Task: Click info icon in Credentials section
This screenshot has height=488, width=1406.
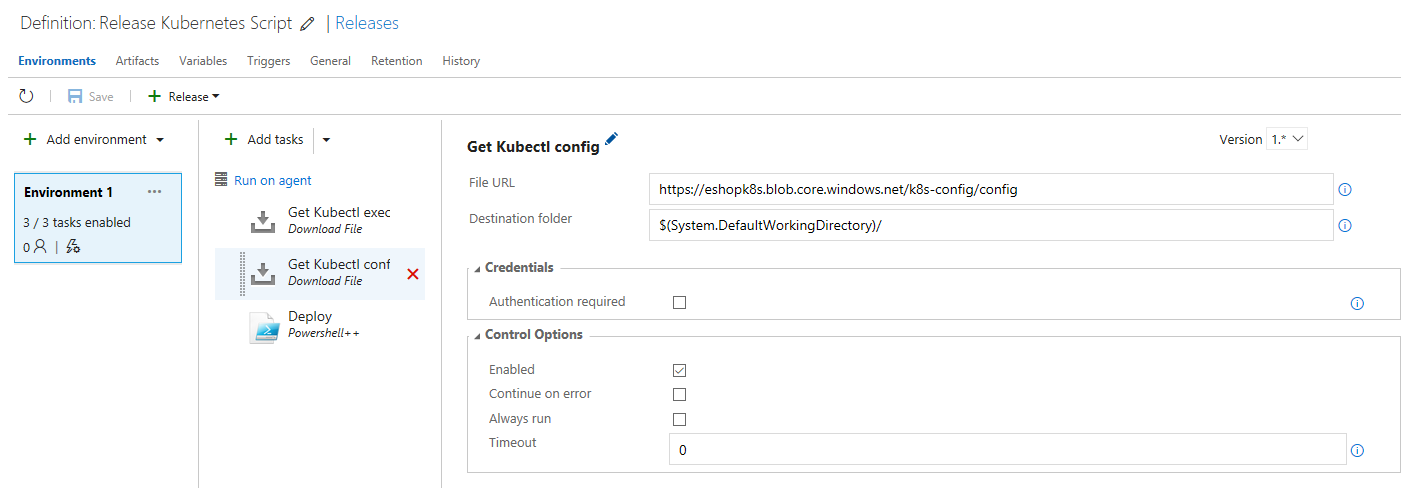Action: pos(1357,303)
